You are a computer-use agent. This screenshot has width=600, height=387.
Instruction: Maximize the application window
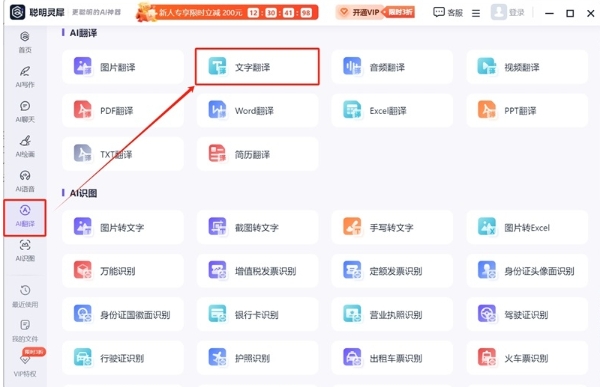pyautogui.click(x=570, y=13)
